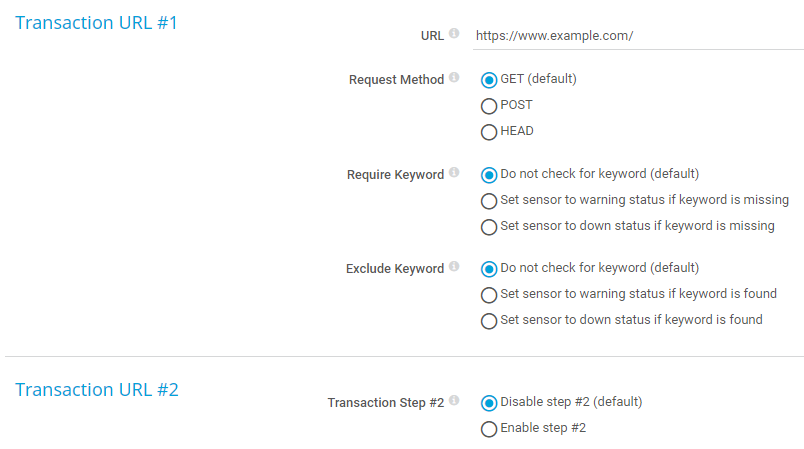Viewport: 804px width, 449px height.
Task: Click the Transaction URL #1 heading
Action: point(96,22)
